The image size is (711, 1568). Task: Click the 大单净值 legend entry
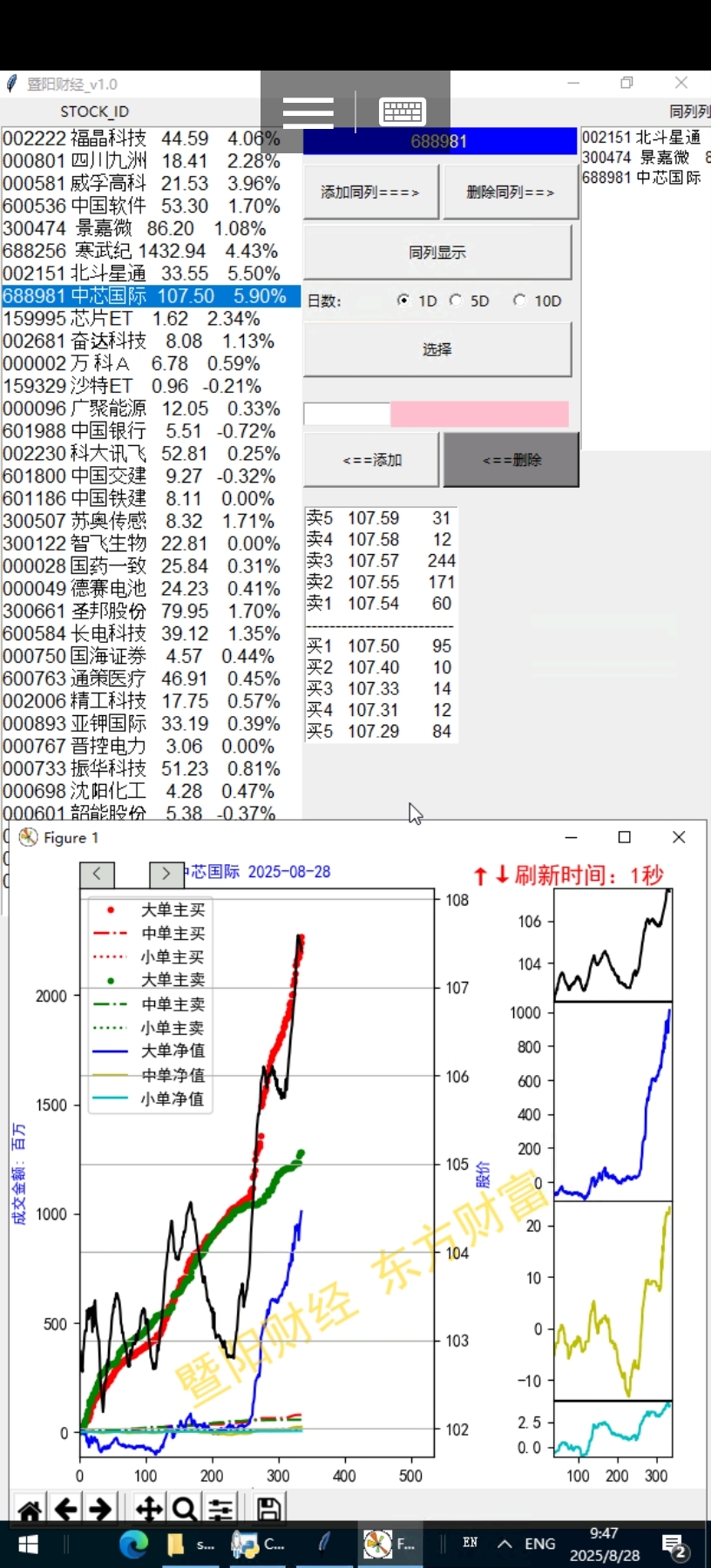point(149,1051)
